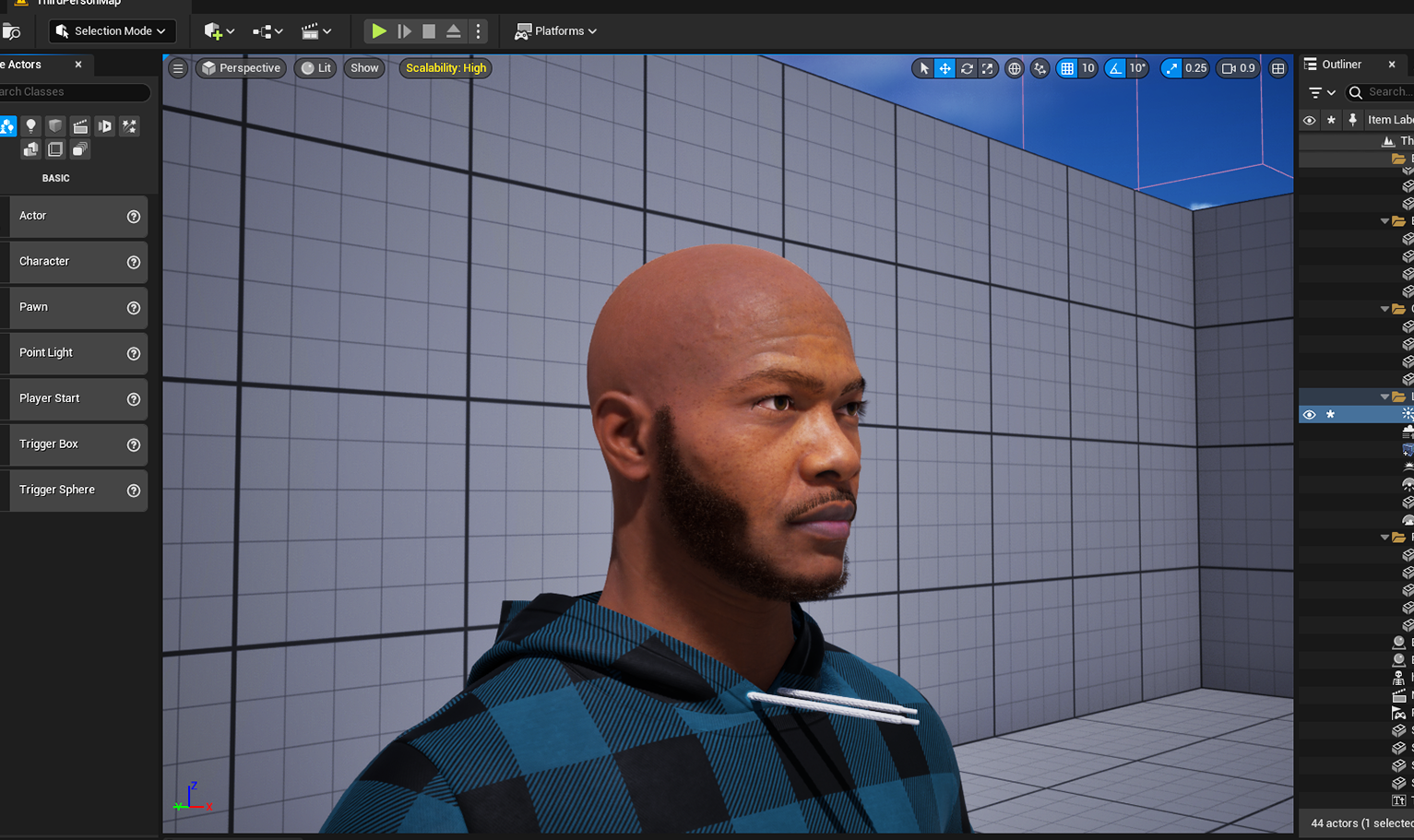Select the Cinematic category clapperboard icon

pos(80,126)
